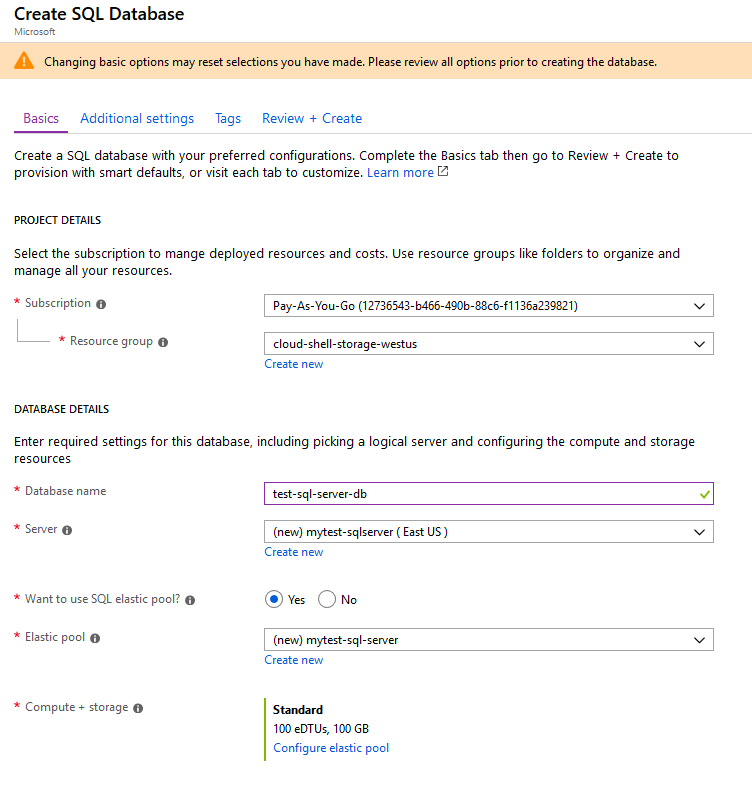Switch to the Additional settings tab
This screenshot has height=796, width=752.
click(137, 118)
